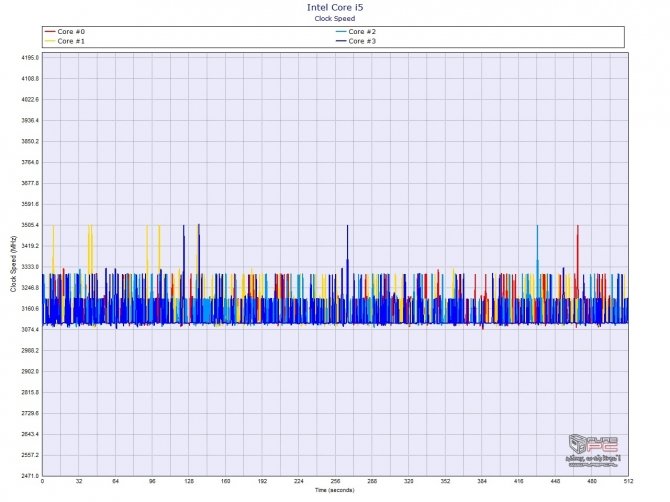670x502 pixels.
Task: Select the red Core #0 legend line
Action: click(x=50, y=32)
